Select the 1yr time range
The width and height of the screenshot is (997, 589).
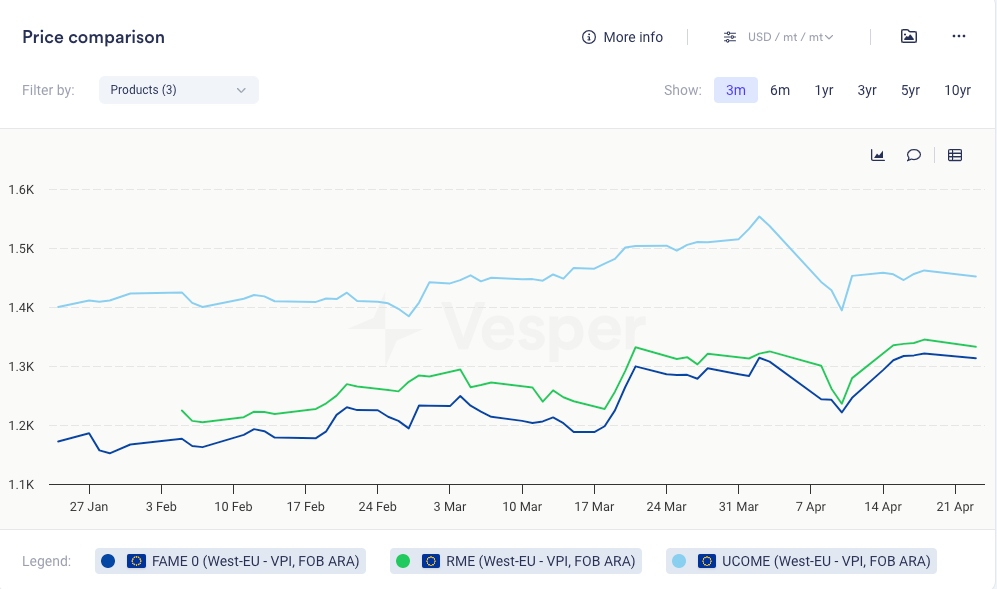[824, 90]
